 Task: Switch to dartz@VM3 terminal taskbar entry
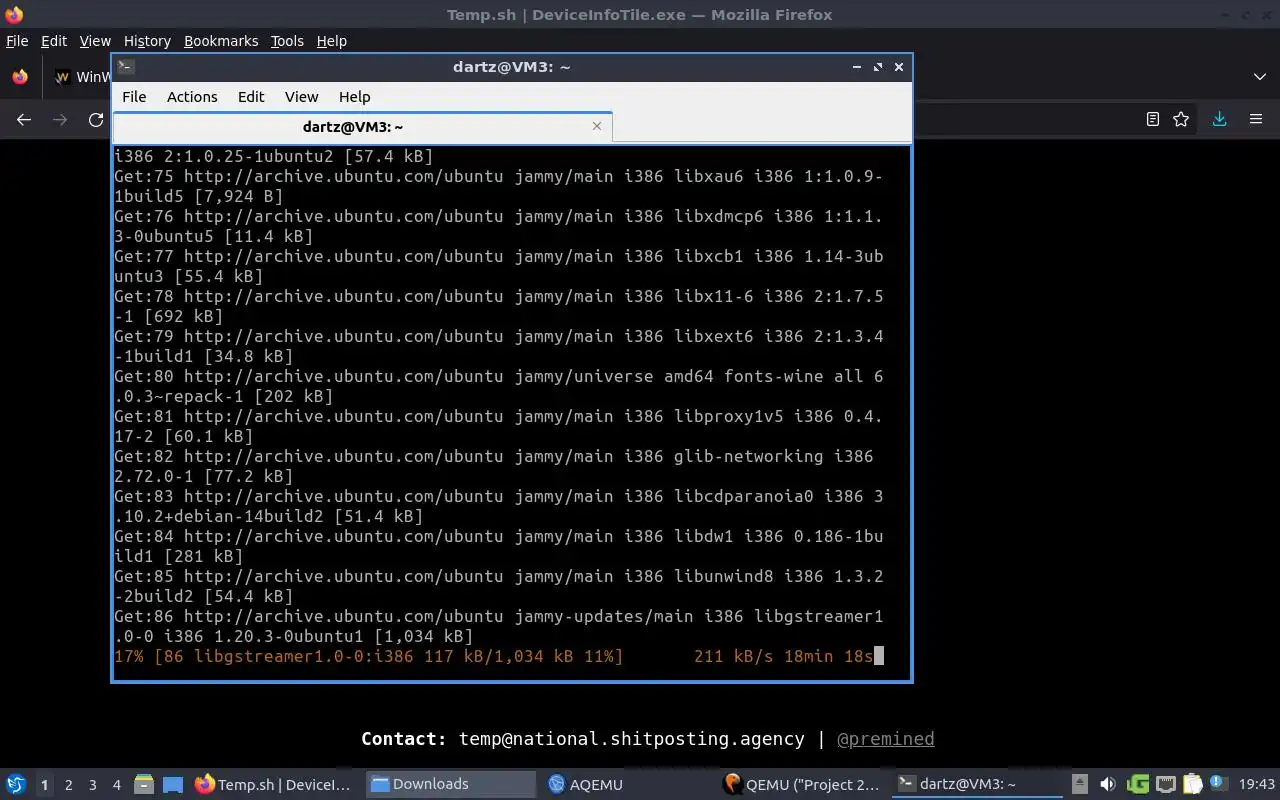point(978,784)
